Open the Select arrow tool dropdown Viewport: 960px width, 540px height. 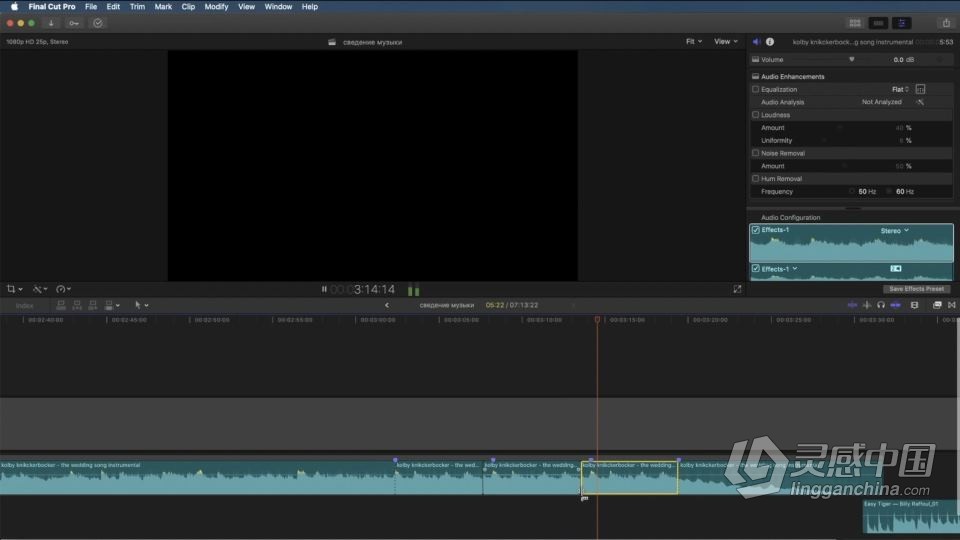coord(141,305)
